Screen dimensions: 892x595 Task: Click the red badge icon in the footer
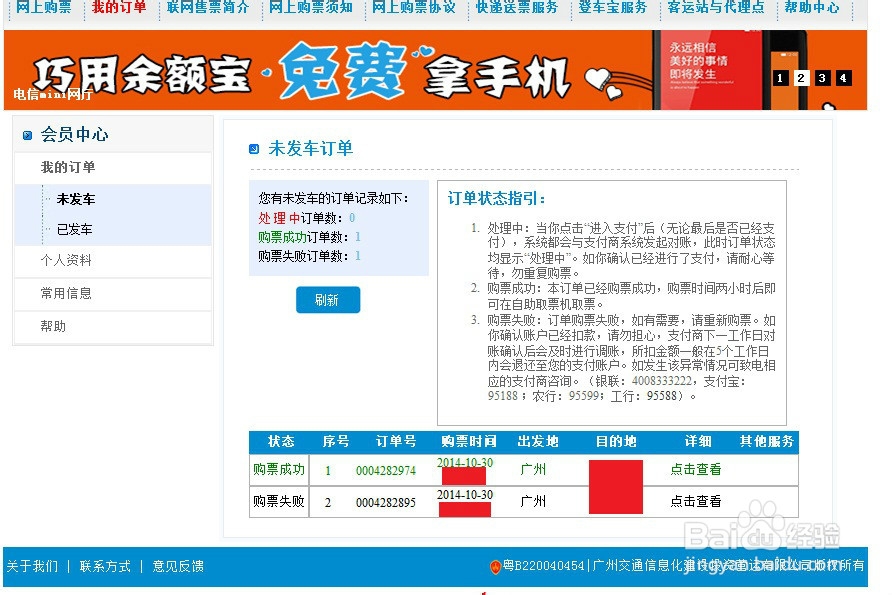click(497, 565)
